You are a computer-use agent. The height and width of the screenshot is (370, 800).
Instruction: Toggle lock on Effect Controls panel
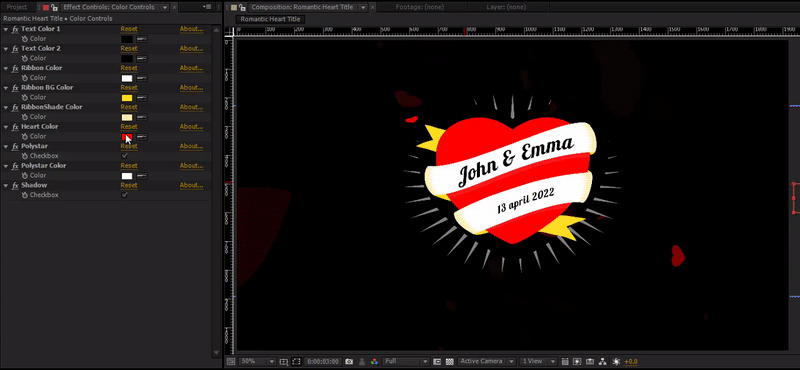point(54,7)
